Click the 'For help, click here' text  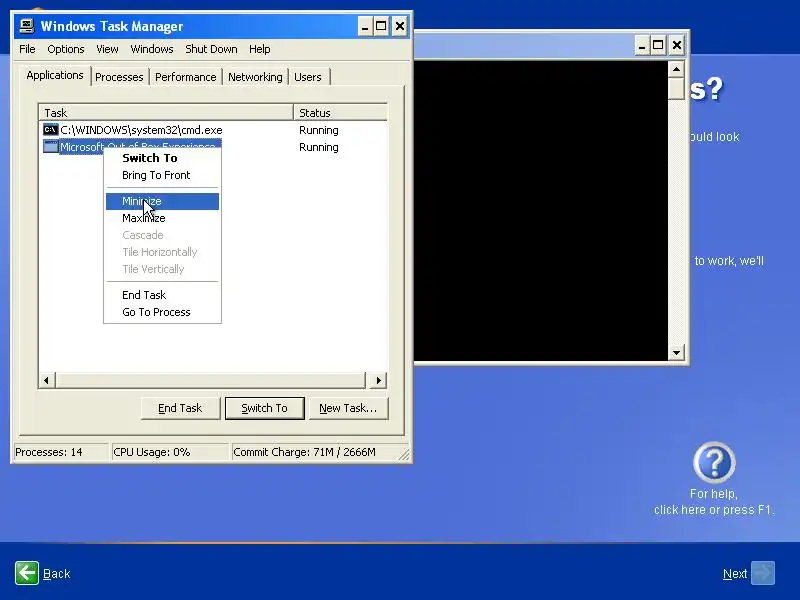tap(714, 502)
